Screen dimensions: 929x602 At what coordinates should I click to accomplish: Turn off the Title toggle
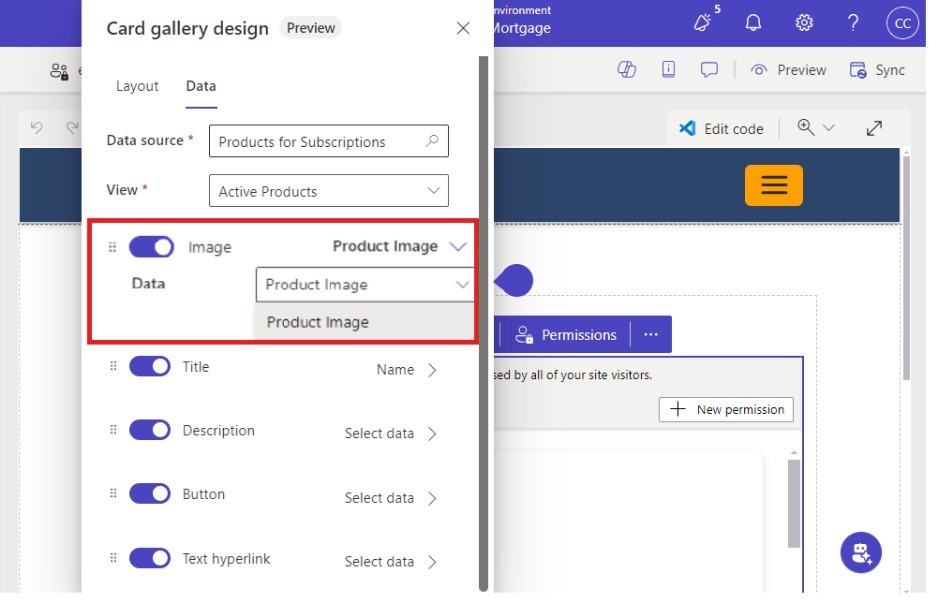point(150,367)
